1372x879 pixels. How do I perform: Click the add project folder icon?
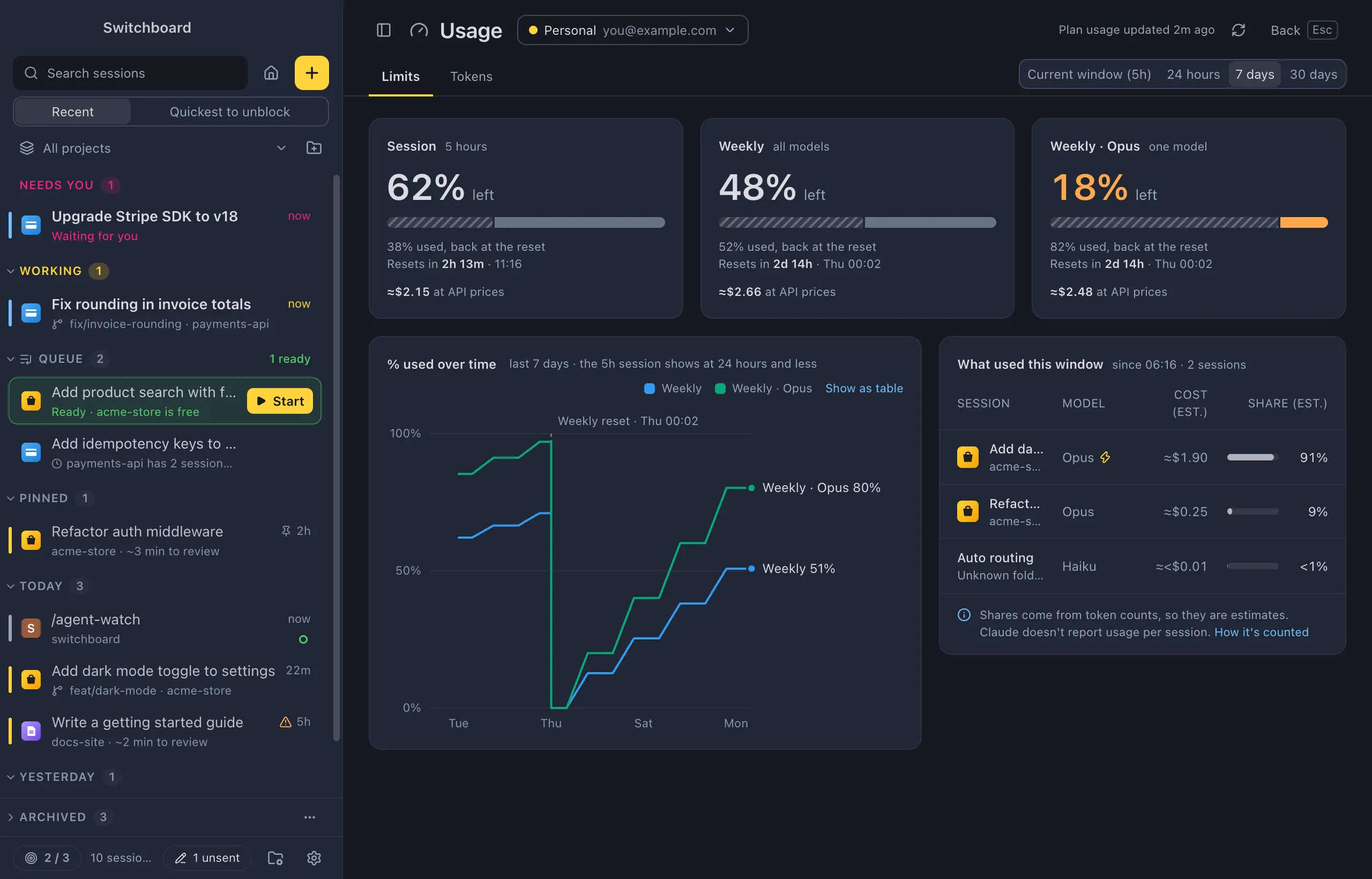coord(314,148)
